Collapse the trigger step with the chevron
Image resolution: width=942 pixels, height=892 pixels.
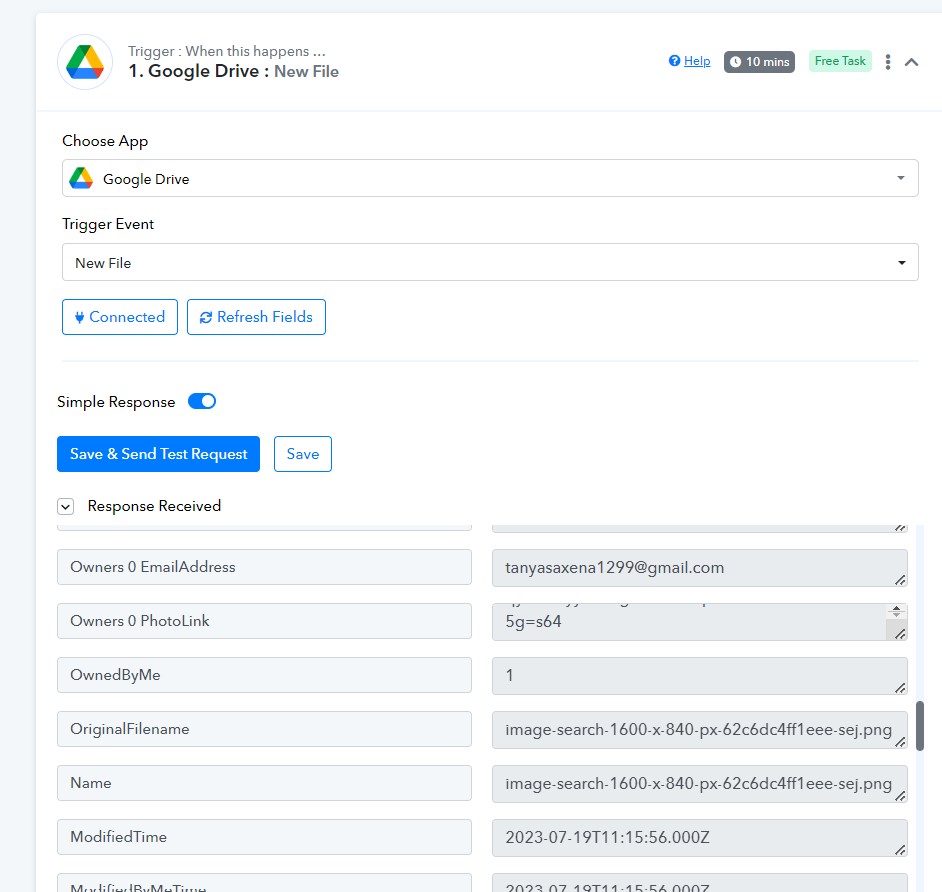pyautogui.click(x=911, y=62)
